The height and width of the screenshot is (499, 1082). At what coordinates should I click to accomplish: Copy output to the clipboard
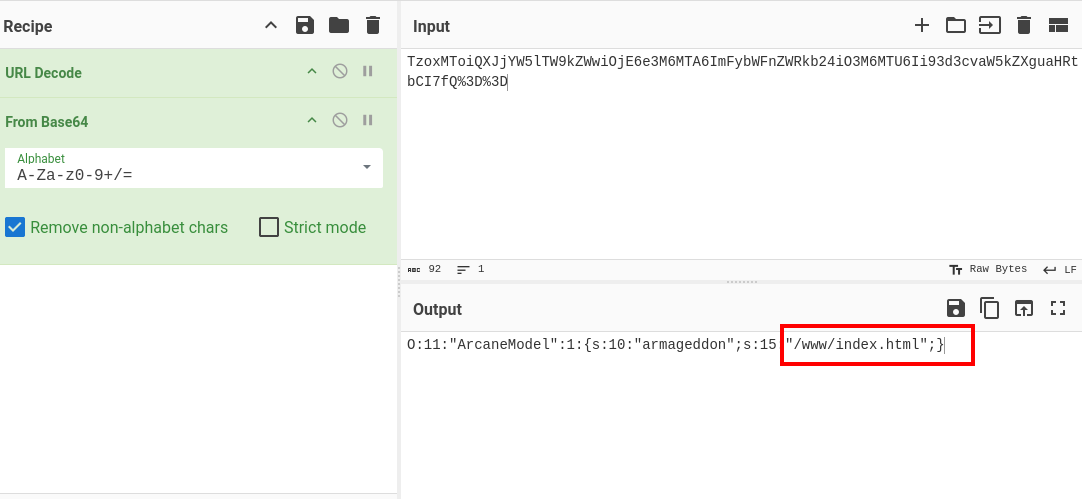tap(990, 309)
